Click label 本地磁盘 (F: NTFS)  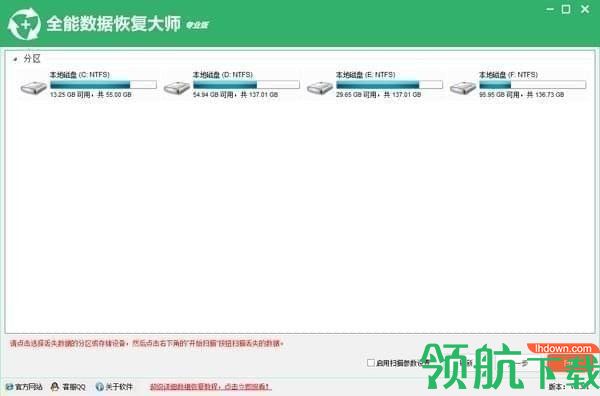coord(509,75)
